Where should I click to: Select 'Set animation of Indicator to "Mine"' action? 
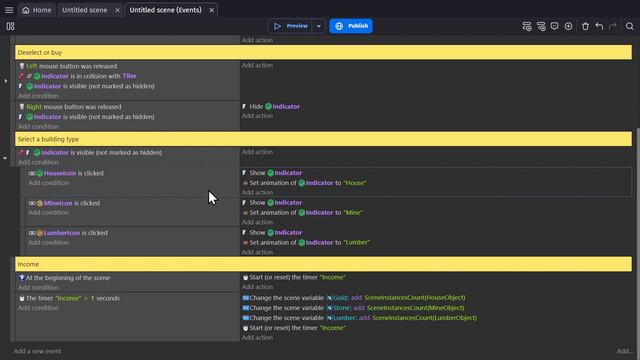pos(302,213)
